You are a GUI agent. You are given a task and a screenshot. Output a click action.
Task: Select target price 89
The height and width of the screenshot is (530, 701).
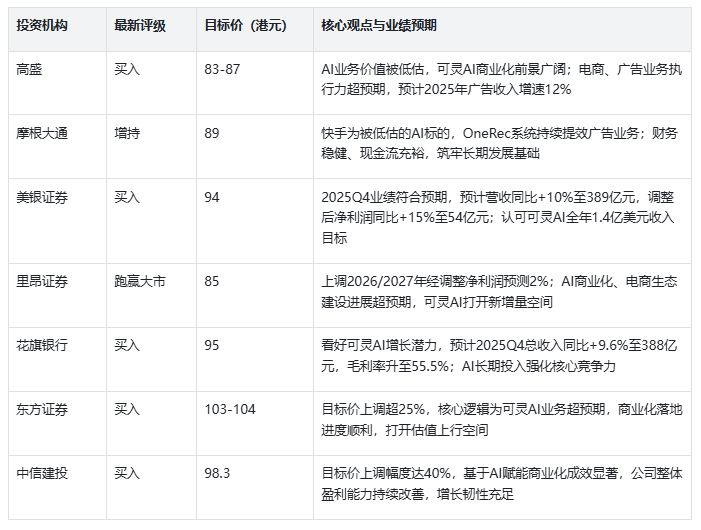(212, 133)
